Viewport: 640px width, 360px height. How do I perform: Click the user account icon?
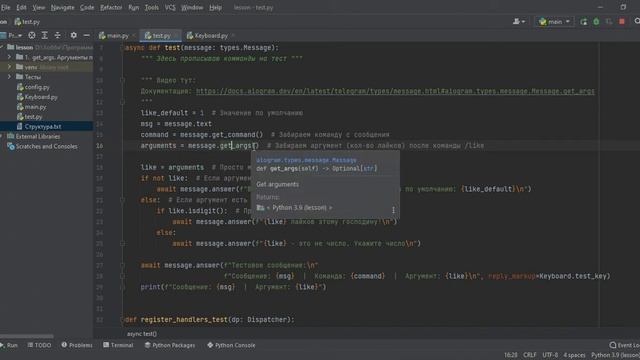(x=519, y=22)
